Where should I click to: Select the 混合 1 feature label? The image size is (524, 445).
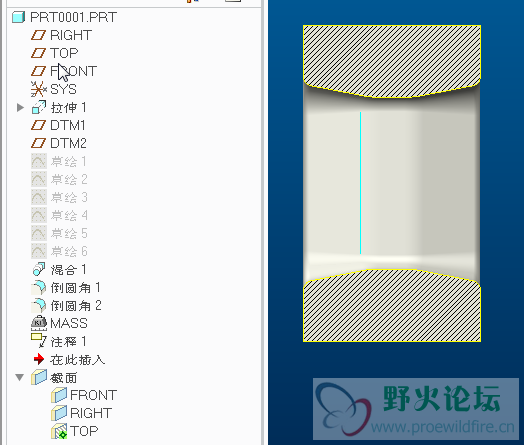69,269
